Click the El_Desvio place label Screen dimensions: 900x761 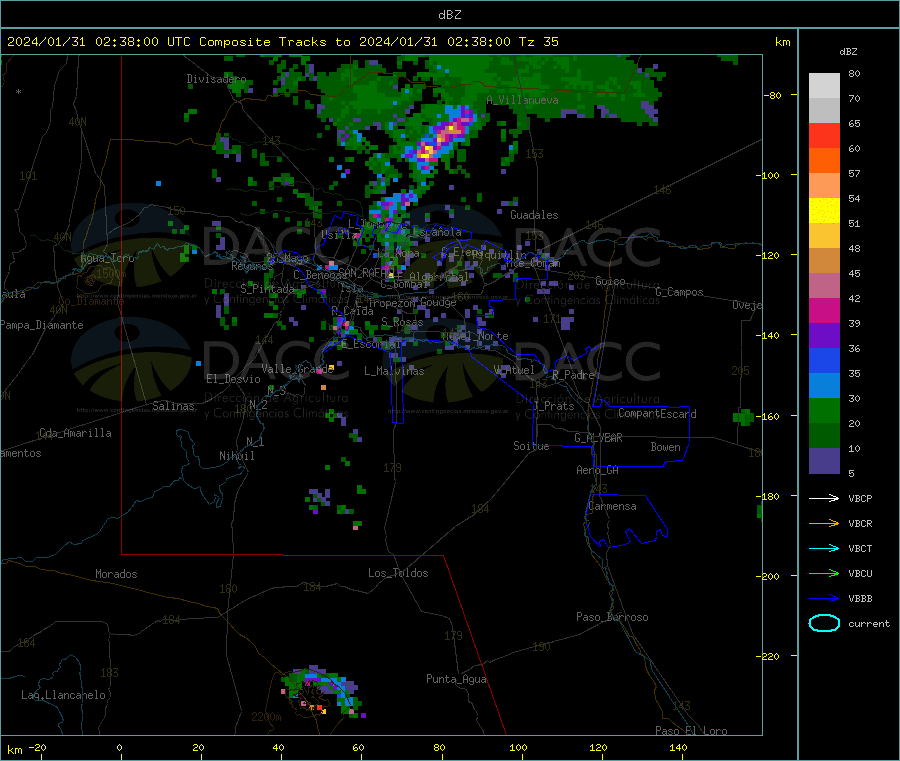233,379
